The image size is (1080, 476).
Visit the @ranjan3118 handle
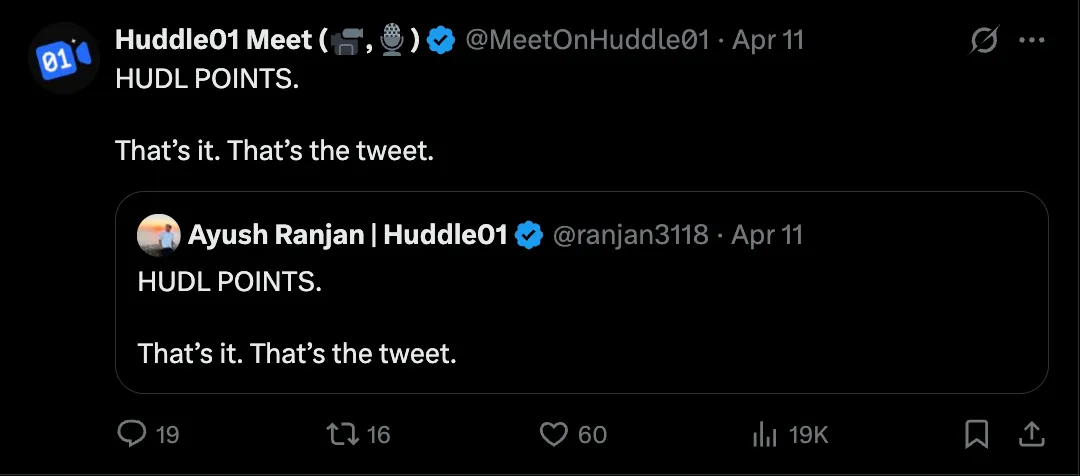point(631,236)
